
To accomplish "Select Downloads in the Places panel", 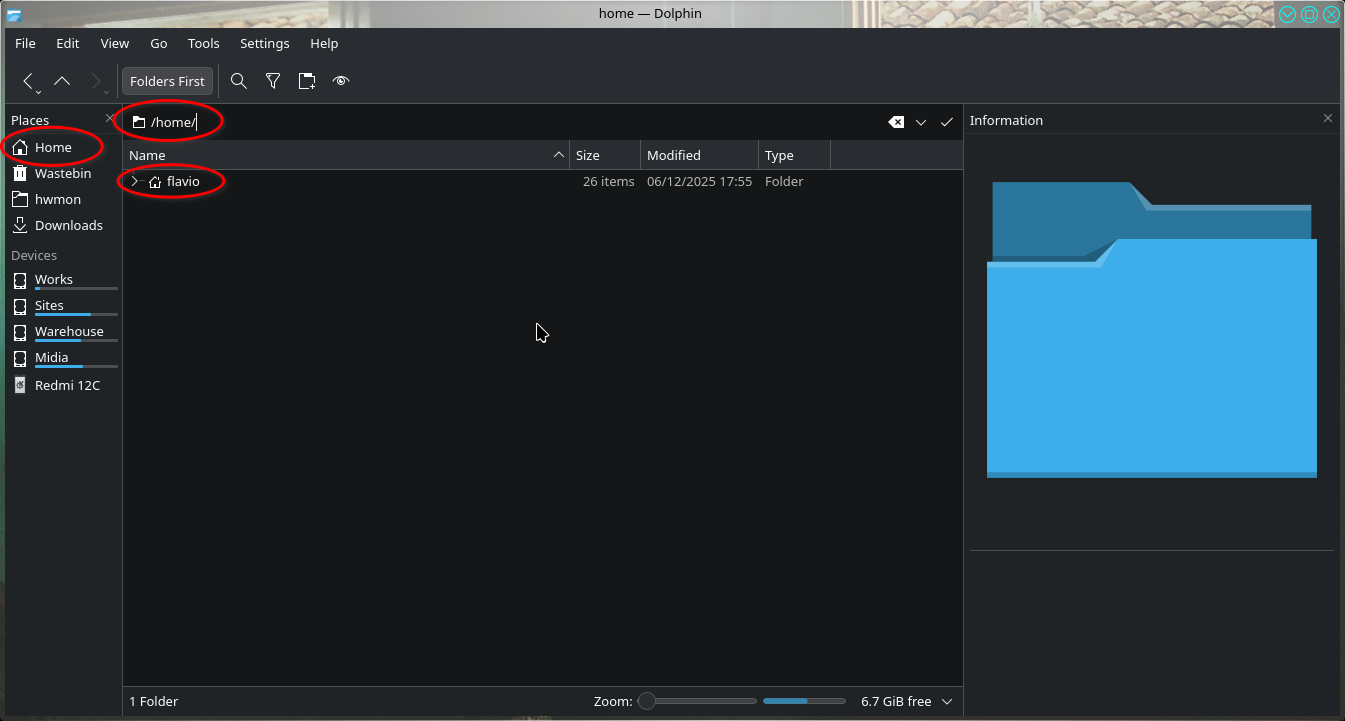I will [68, 225].
